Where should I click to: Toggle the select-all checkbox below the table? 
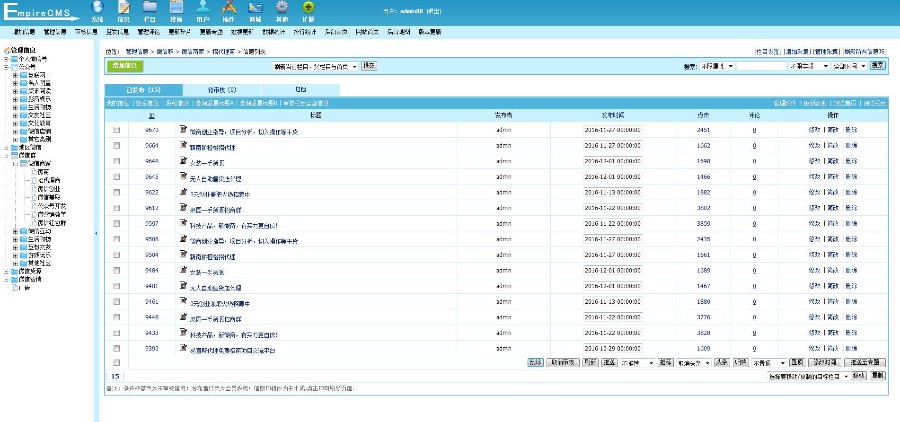coord(117,363)
